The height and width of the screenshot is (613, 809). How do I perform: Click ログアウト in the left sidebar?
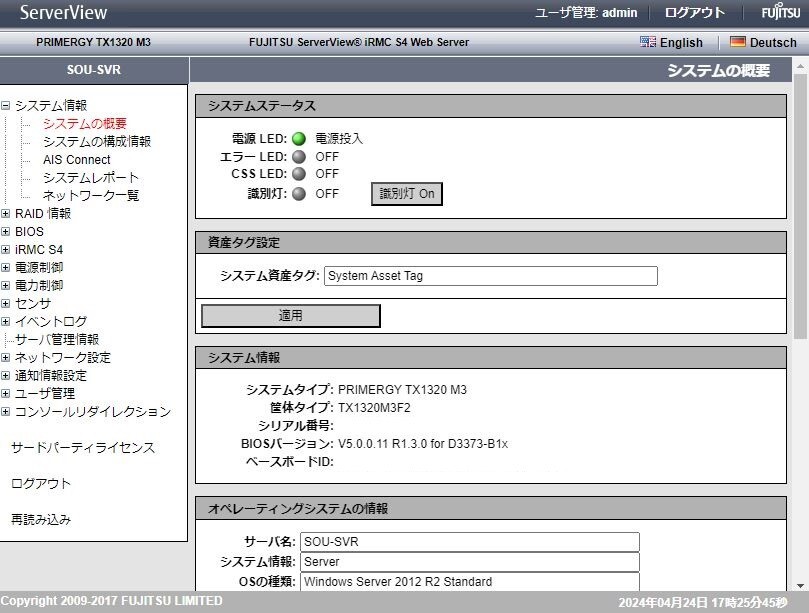click(41, 483)
